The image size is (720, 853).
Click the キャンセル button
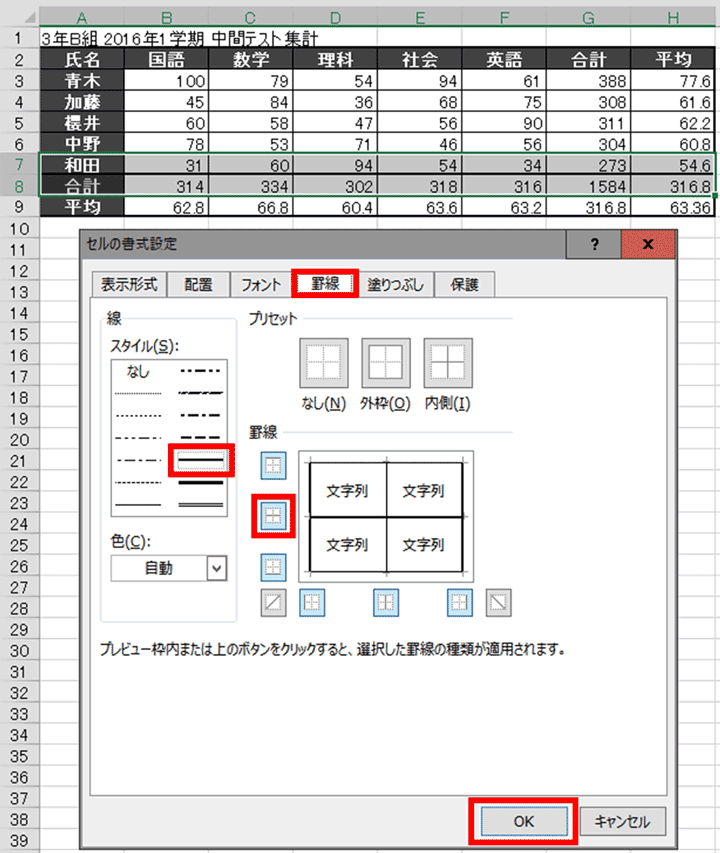623,821
